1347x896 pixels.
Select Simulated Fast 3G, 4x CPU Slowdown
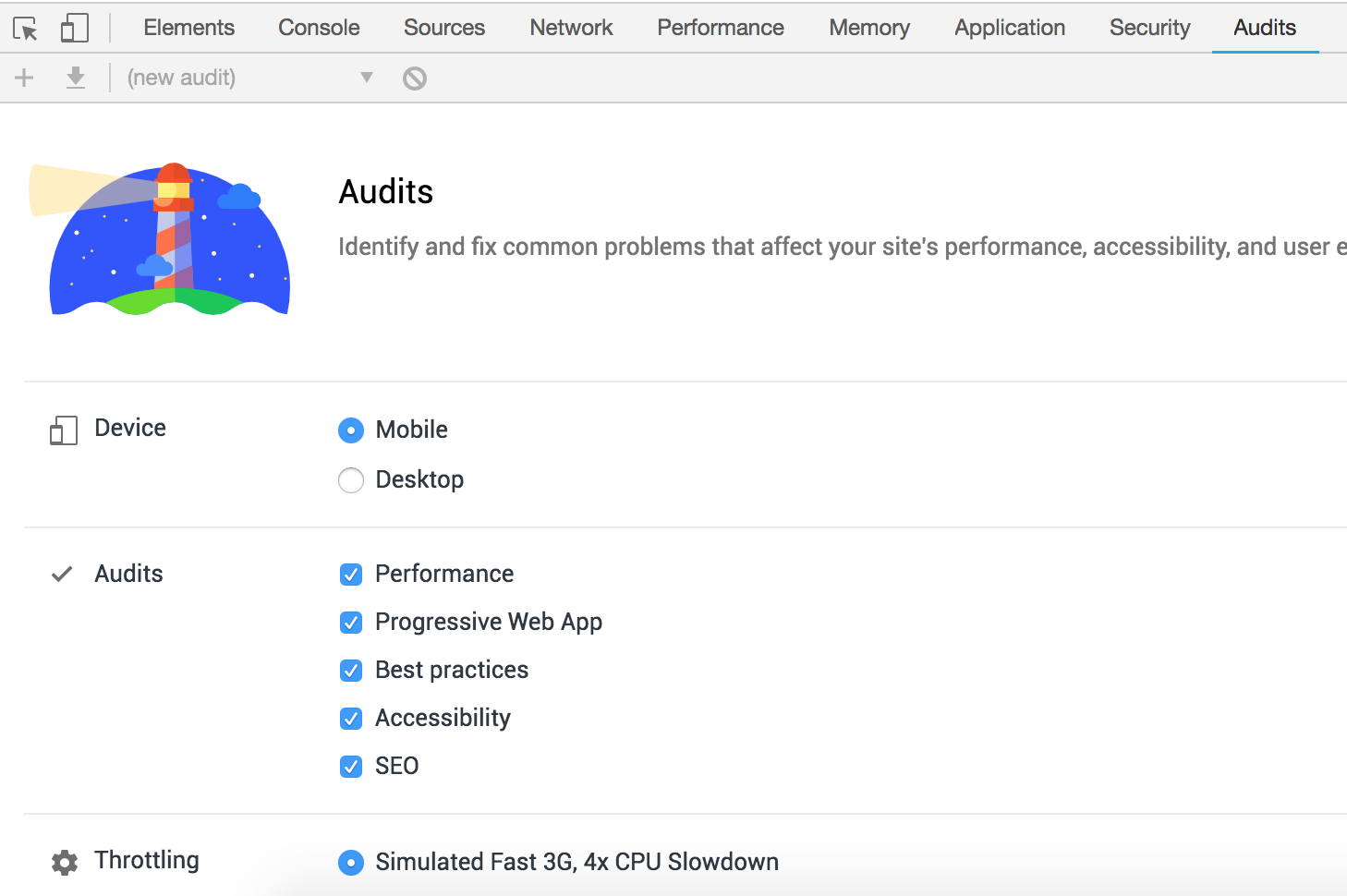(x=351, y=863)
